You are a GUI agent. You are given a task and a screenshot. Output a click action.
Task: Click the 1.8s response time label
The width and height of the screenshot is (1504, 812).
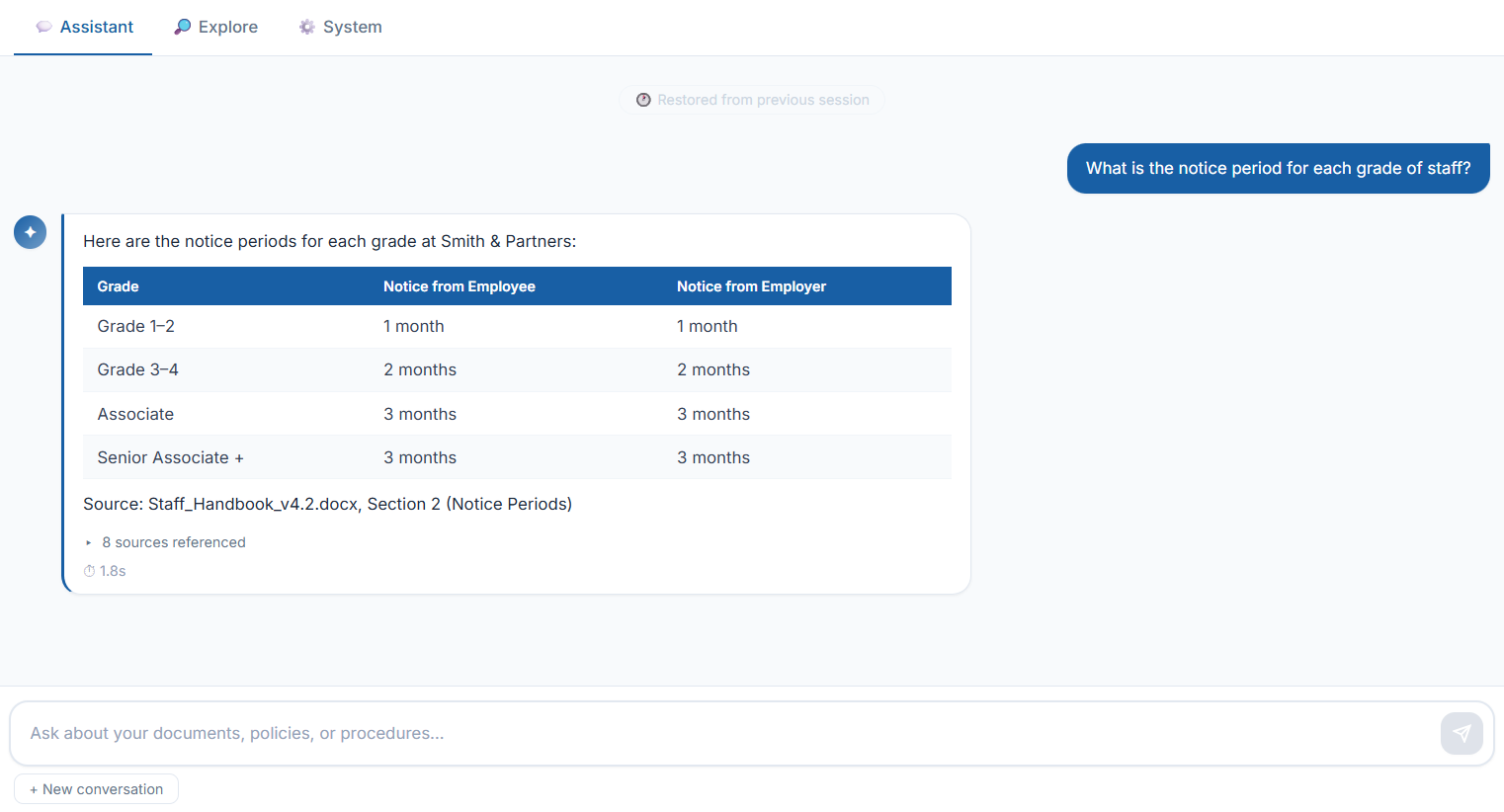pyautogui.click(x=113, y=571)
